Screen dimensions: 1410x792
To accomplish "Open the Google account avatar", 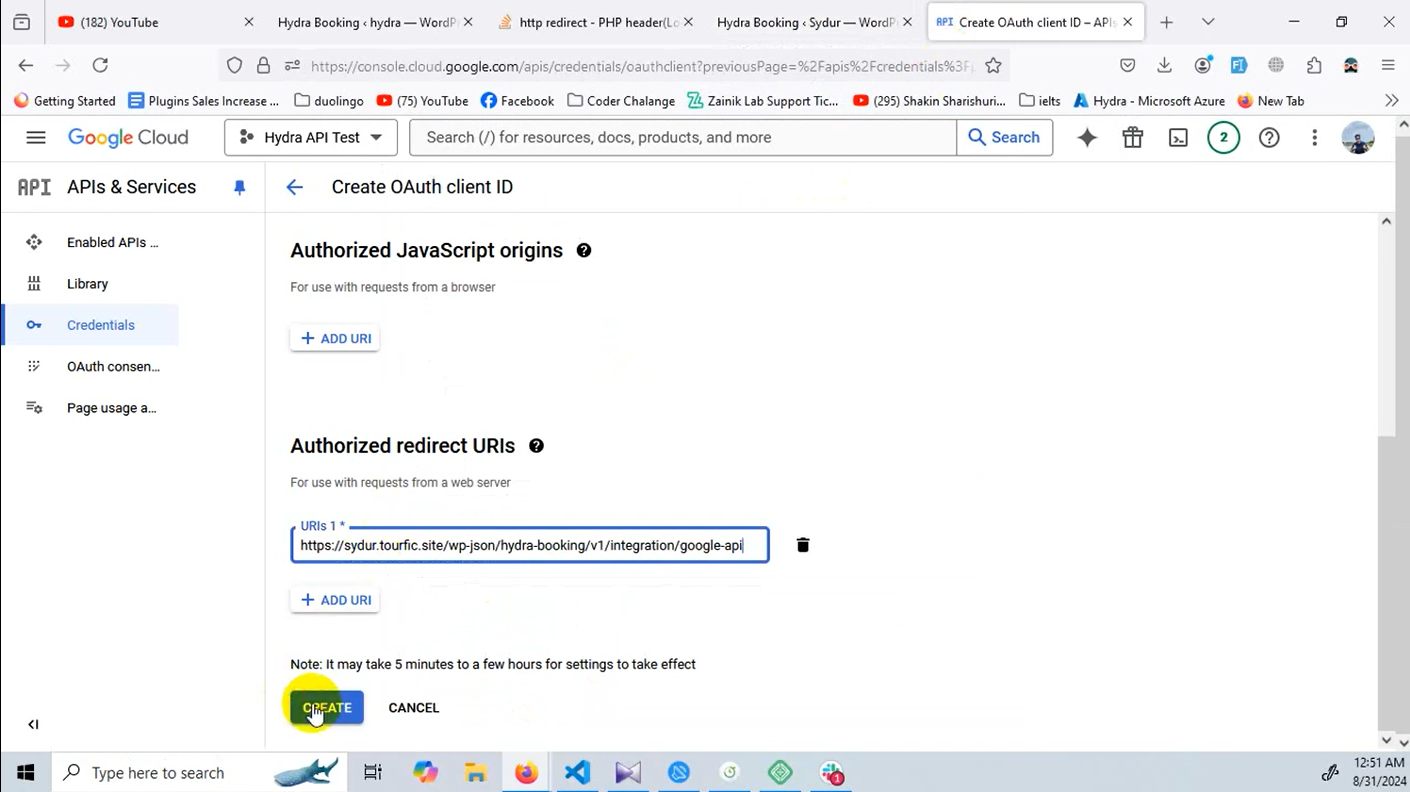I will tap(1357, 138).
